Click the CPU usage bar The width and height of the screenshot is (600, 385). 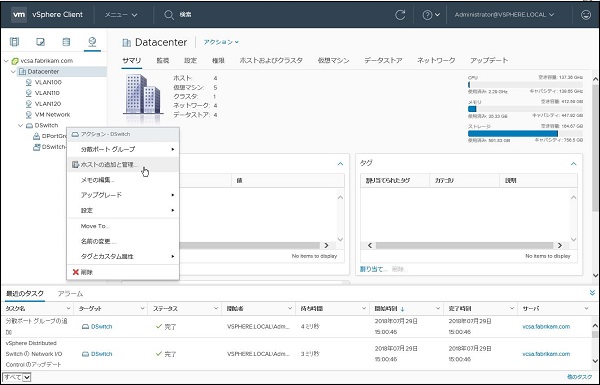[525, 85]
